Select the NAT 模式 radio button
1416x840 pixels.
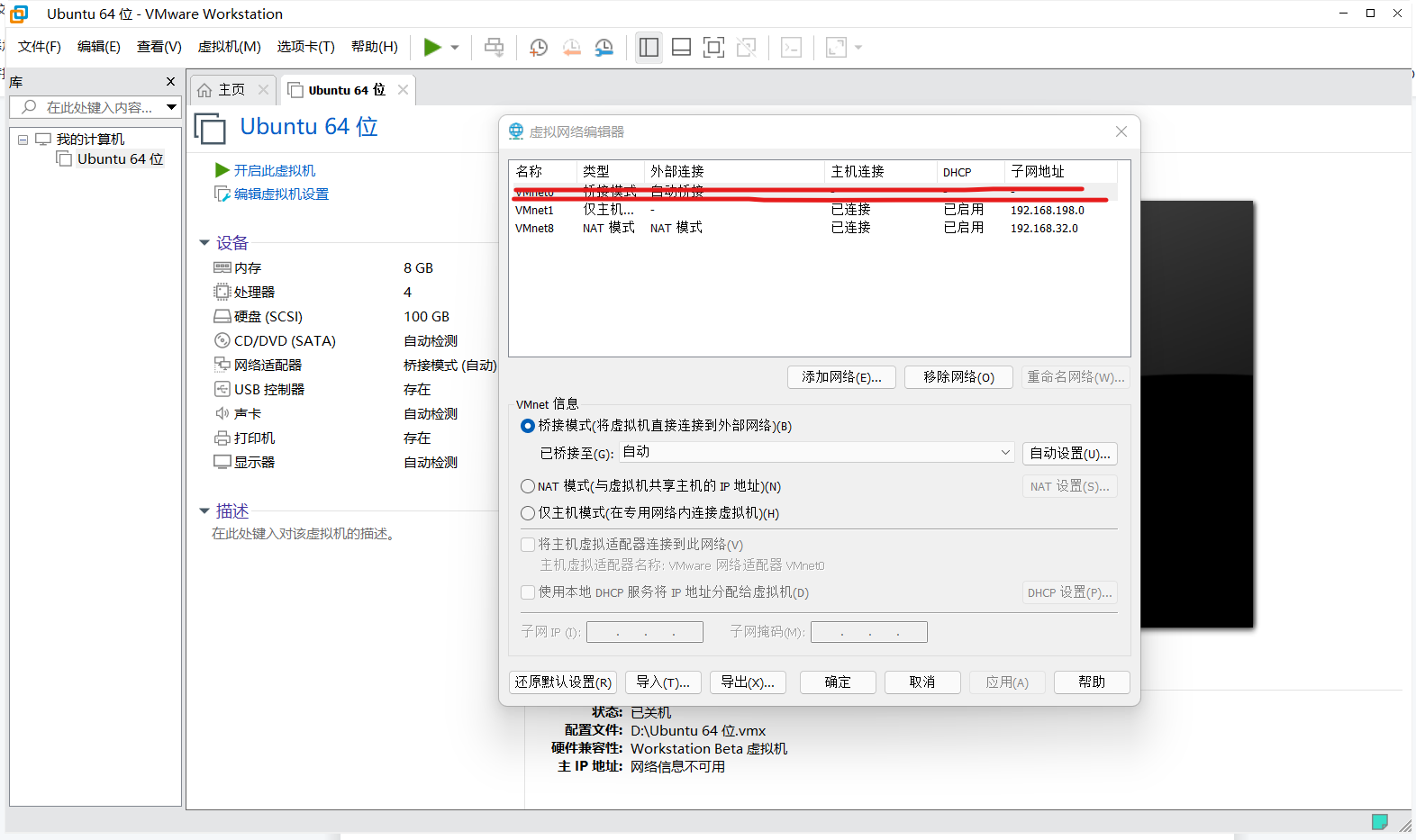point(528,486)
